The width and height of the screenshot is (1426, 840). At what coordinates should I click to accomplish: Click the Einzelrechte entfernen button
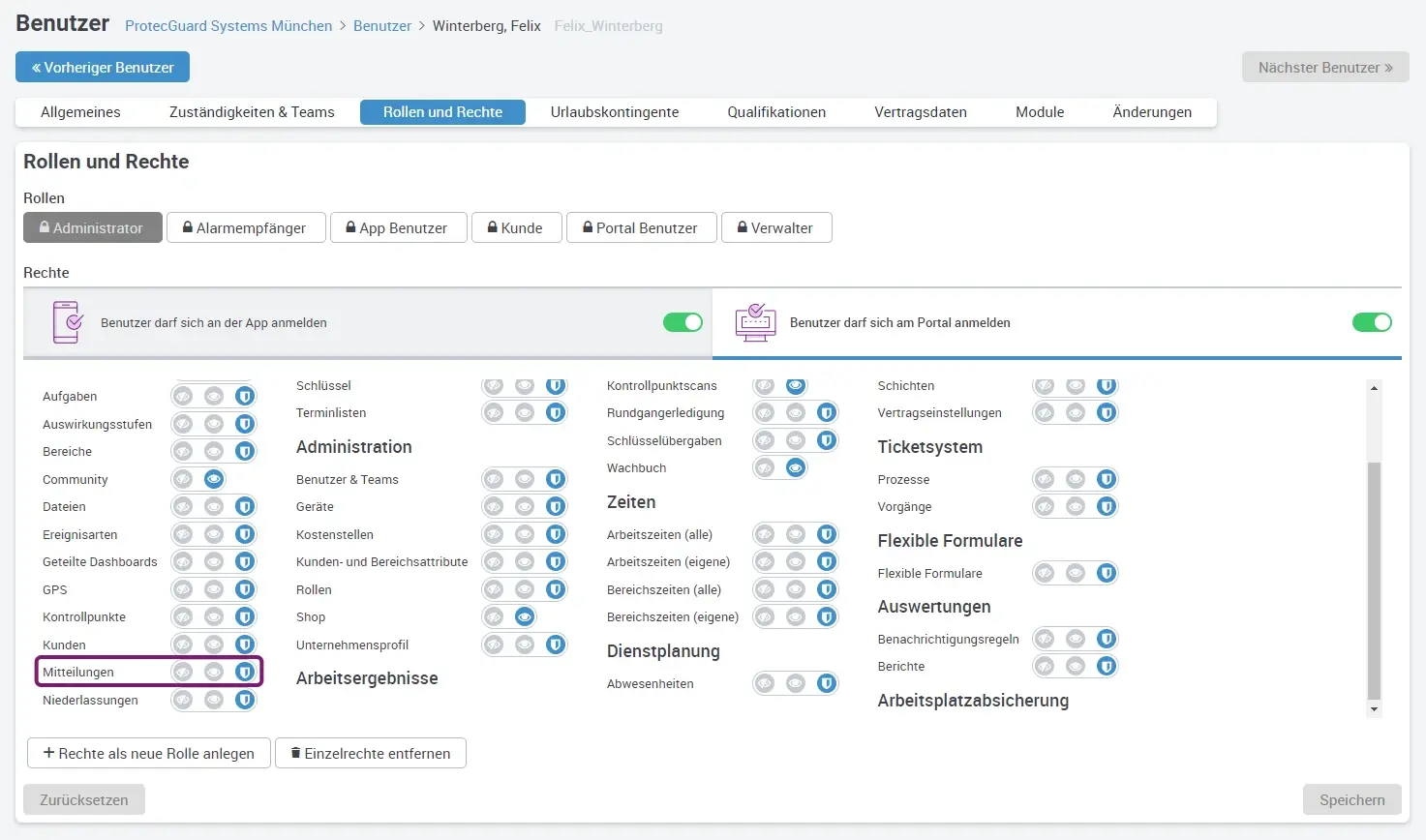coord(371,753)
